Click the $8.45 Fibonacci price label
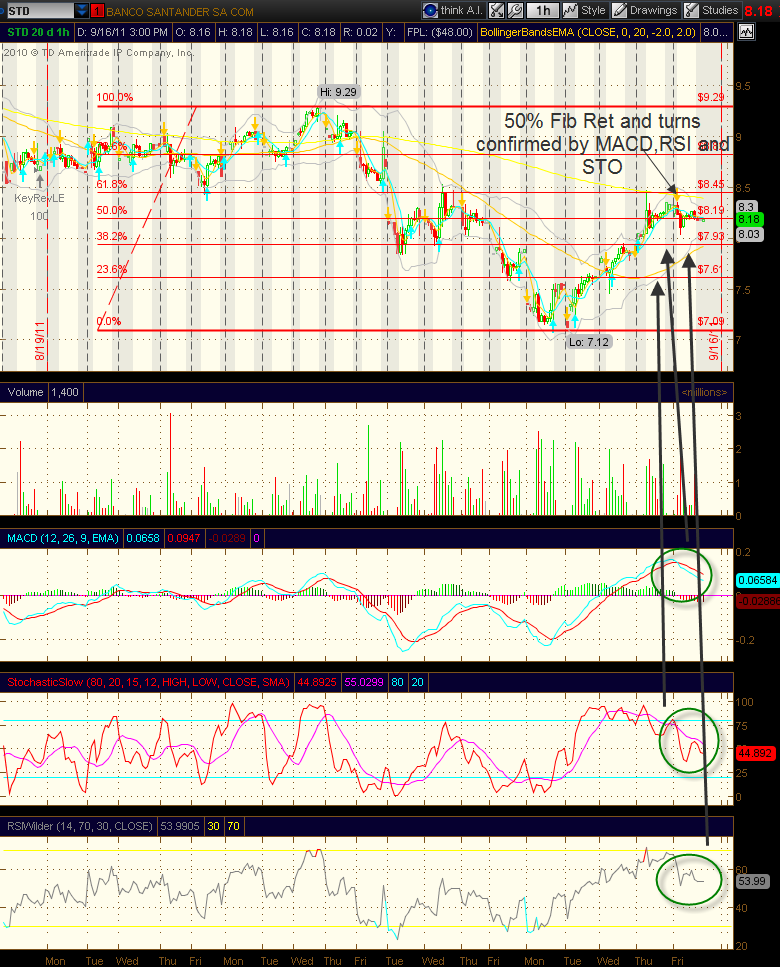 click(711, 184)
